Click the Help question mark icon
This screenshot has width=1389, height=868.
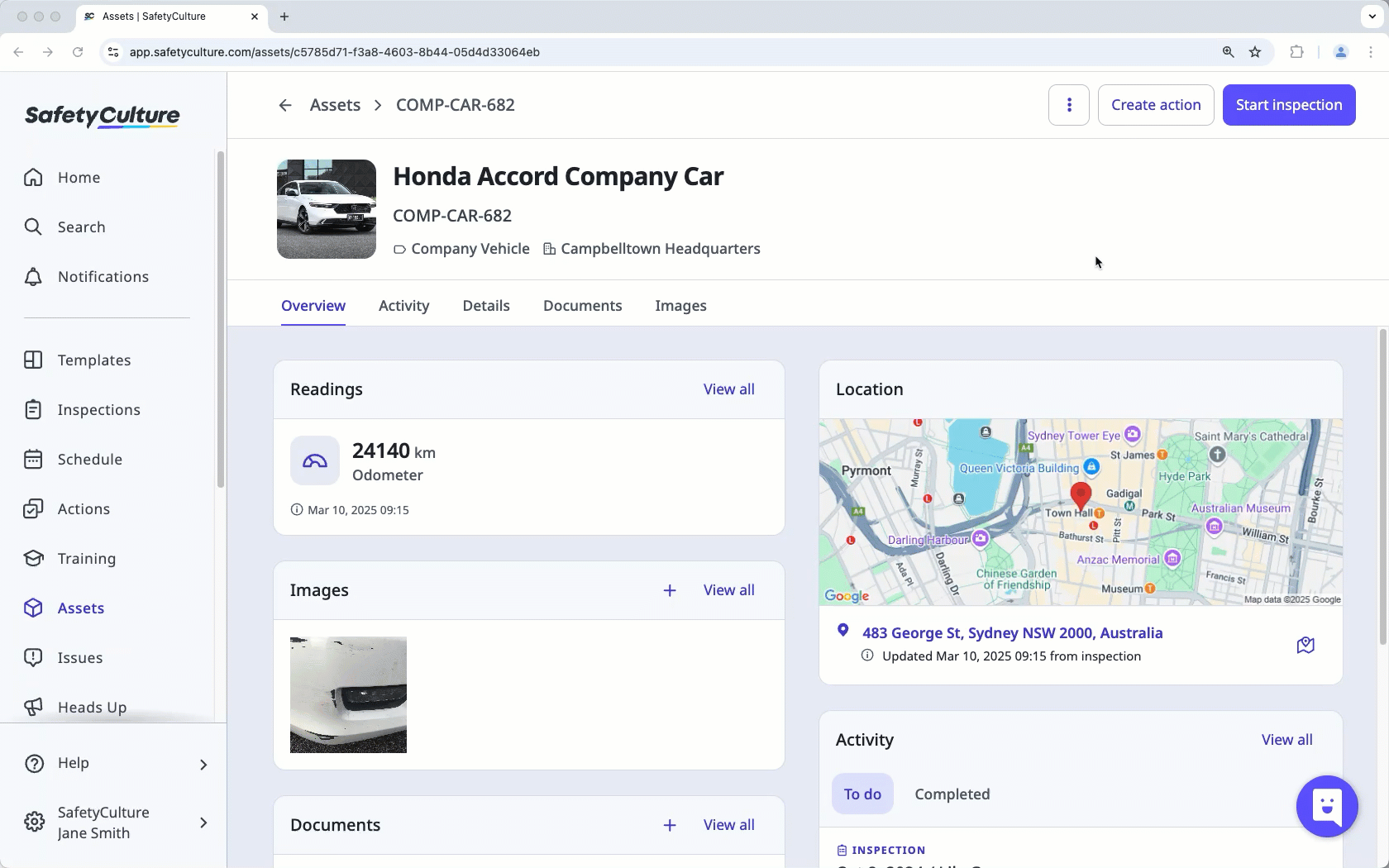click(x=34, y=763)
